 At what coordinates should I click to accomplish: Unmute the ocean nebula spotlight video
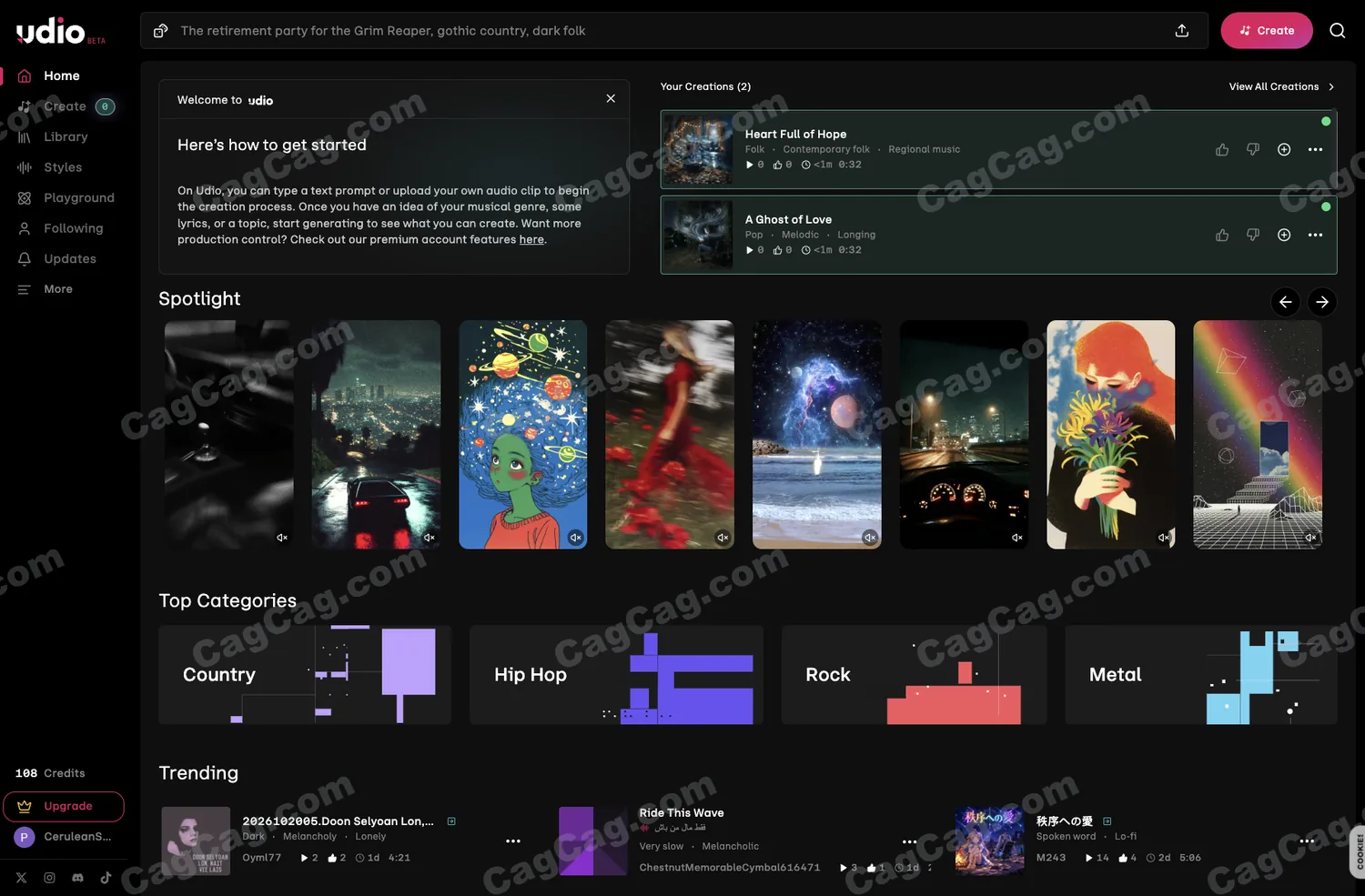tap(870, 538)
